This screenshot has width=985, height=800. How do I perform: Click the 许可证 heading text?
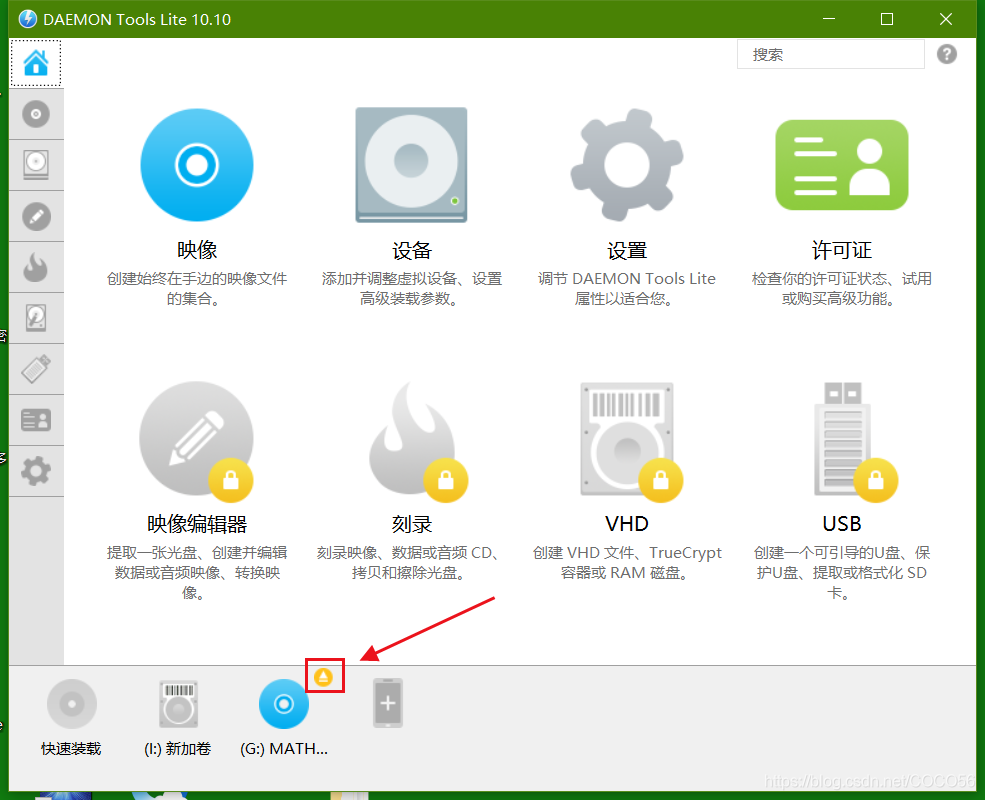pos(842,250)
